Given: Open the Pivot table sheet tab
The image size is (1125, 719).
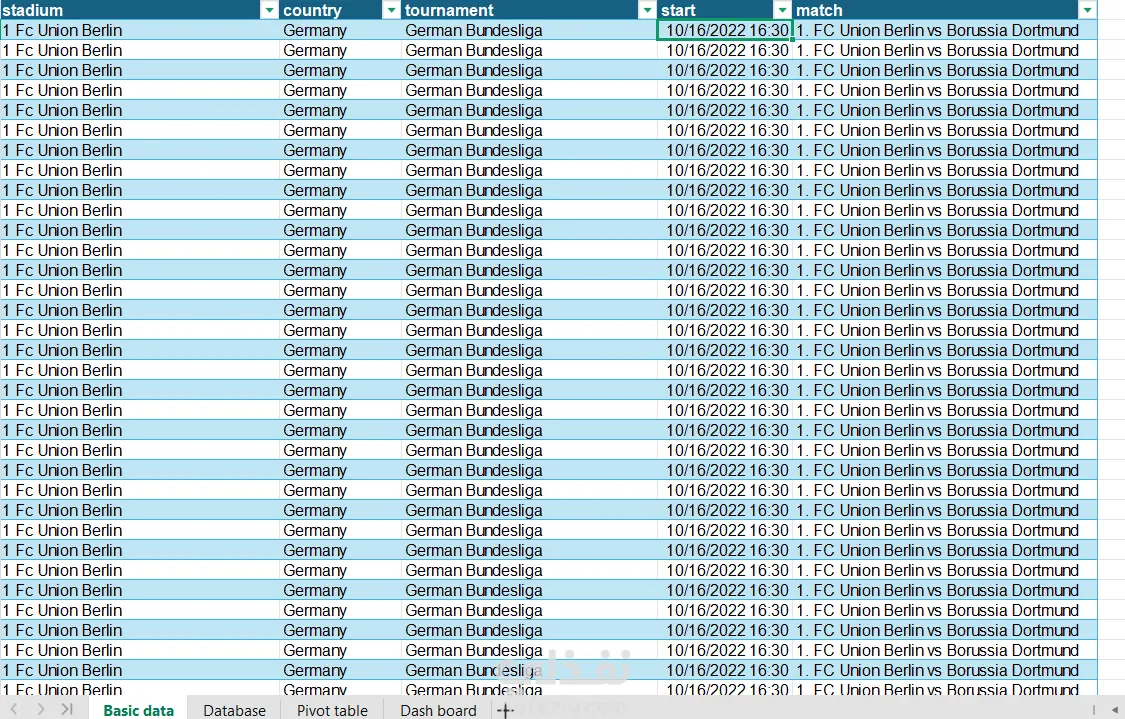Looking at the screenshot, I should 332,710.
